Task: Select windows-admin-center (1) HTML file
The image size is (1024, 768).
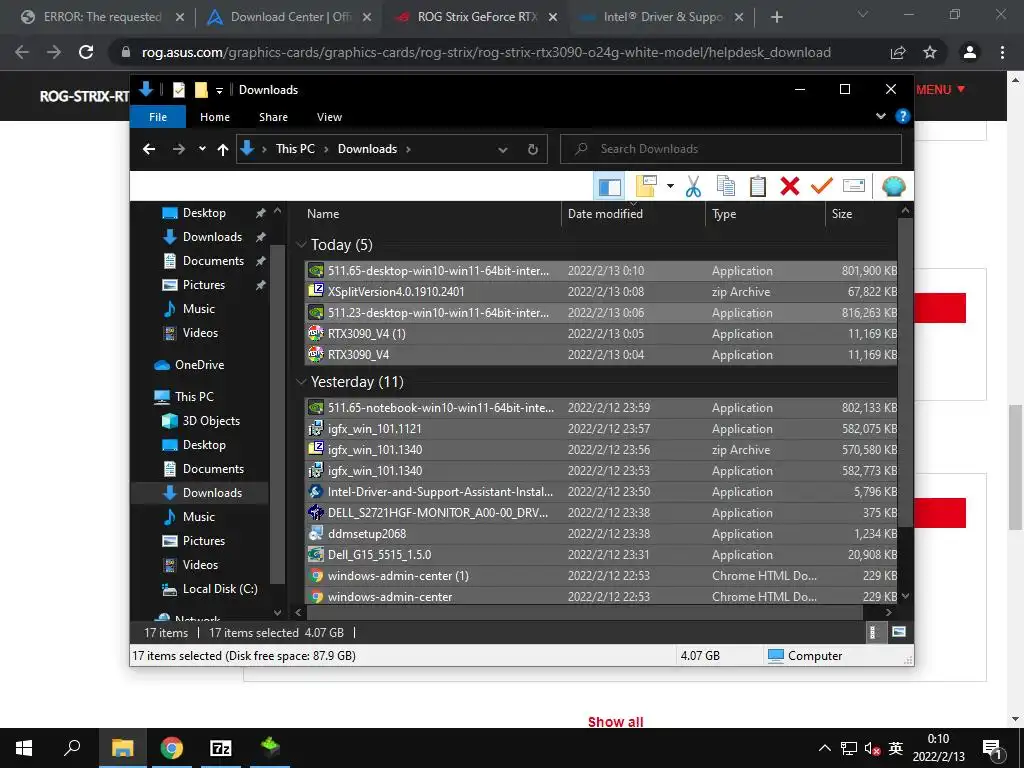Action: point(601,575)
